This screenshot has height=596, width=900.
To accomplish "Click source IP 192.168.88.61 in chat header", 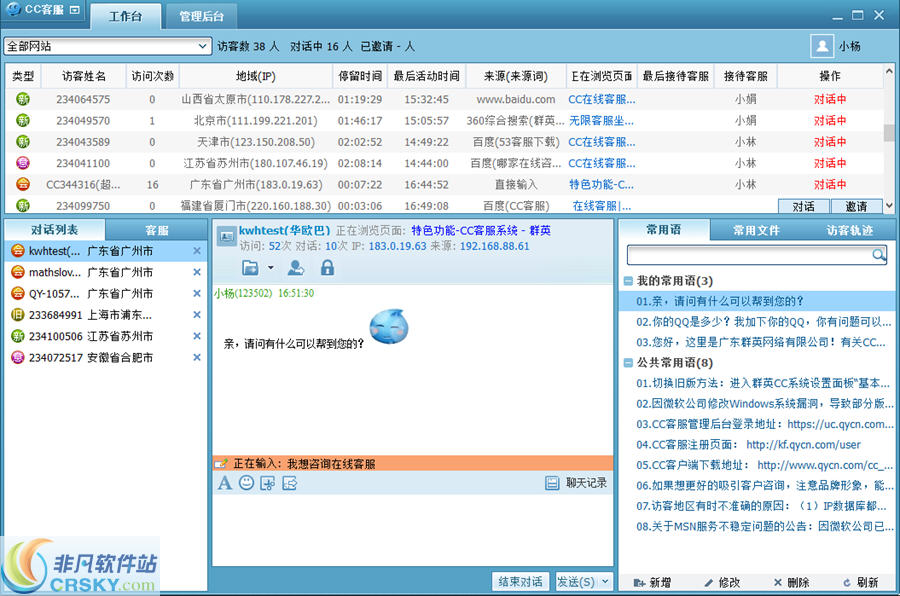I will click(494, 246).
